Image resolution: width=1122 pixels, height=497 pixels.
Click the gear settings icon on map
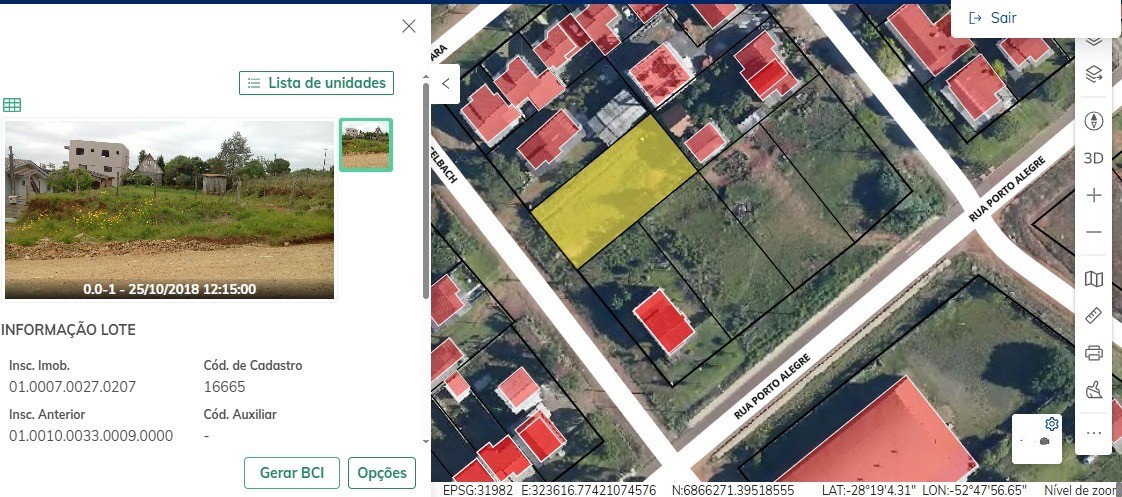(x=1051, y=423)
